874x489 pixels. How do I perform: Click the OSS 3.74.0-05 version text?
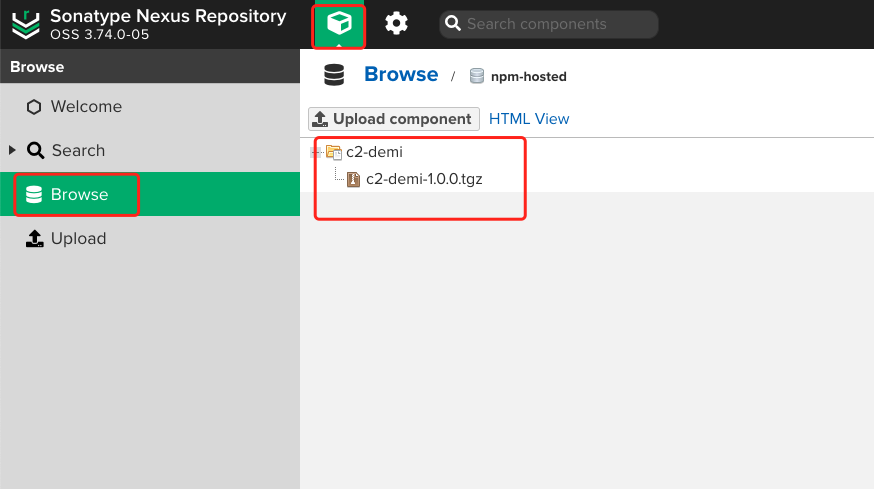[100, 35]
